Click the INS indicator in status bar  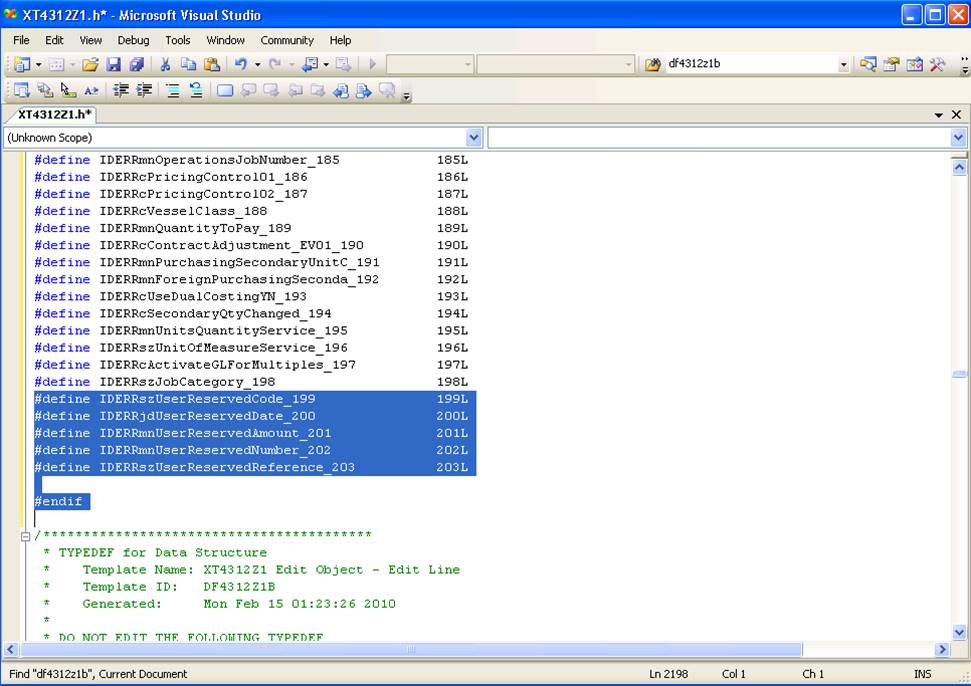[922, 674]
